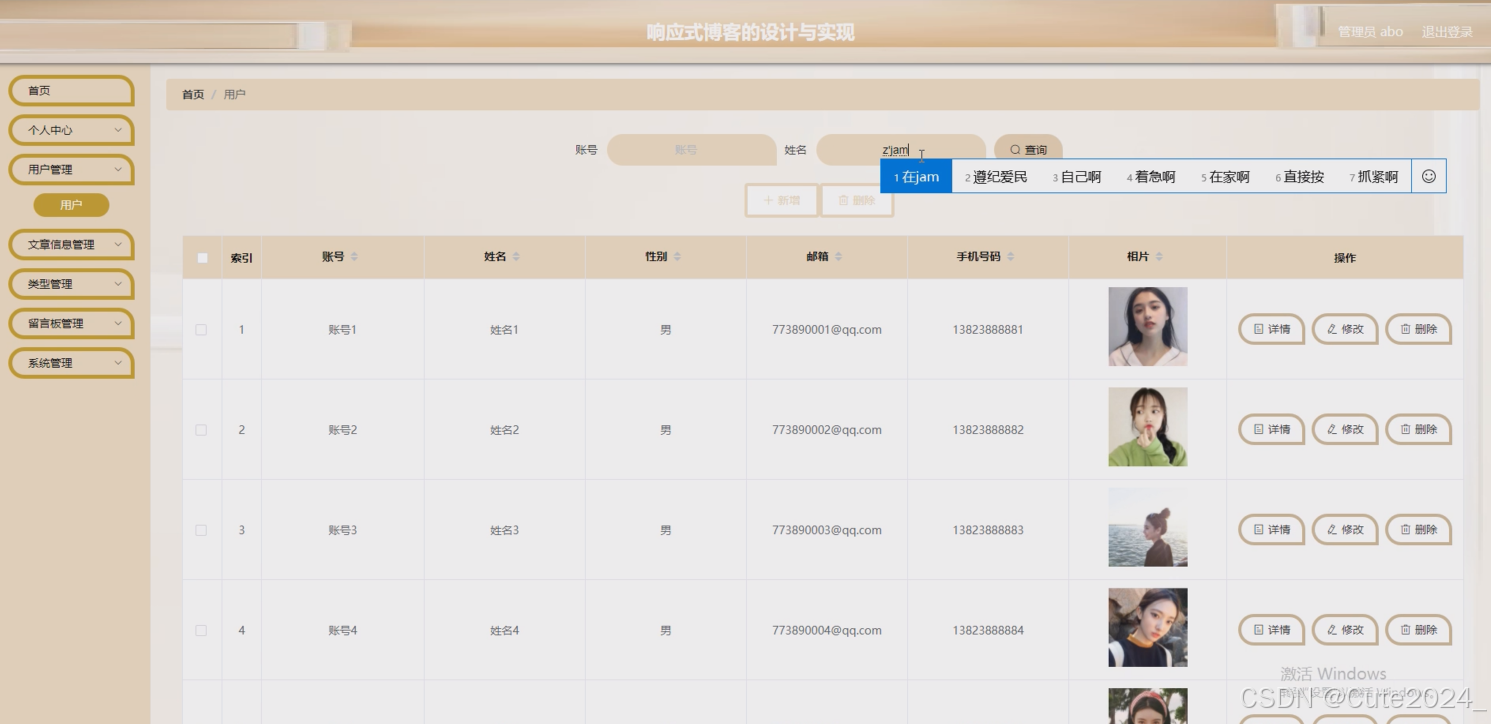
Task: Focus the 账号 search input field
Action: 691,150
